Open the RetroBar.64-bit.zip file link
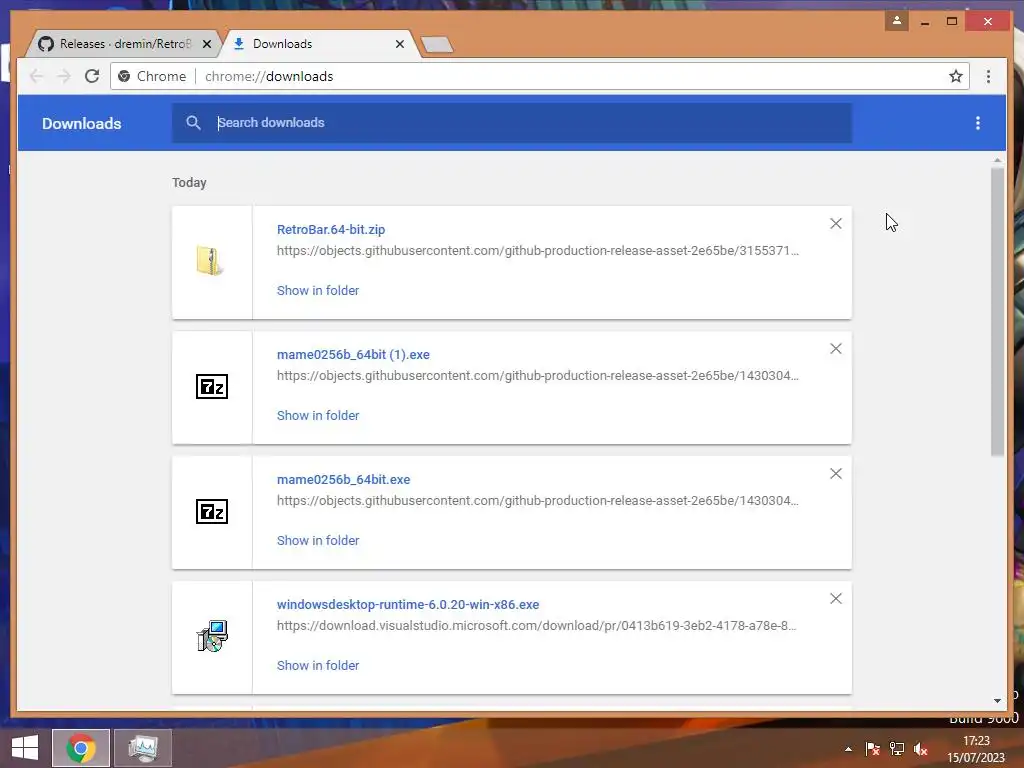 click(x=330, y=229)
